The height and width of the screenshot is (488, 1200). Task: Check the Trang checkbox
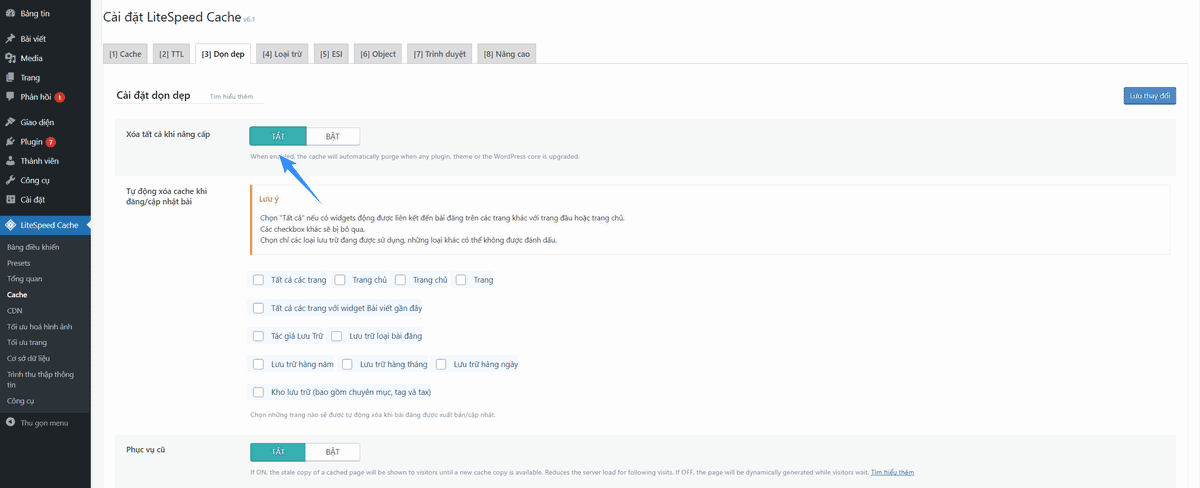point(461,280)
